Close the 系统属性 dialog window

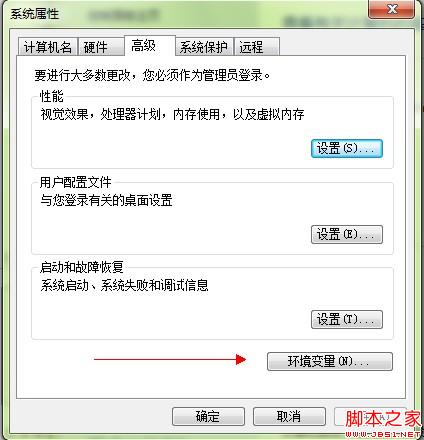[x=393, y=9]
